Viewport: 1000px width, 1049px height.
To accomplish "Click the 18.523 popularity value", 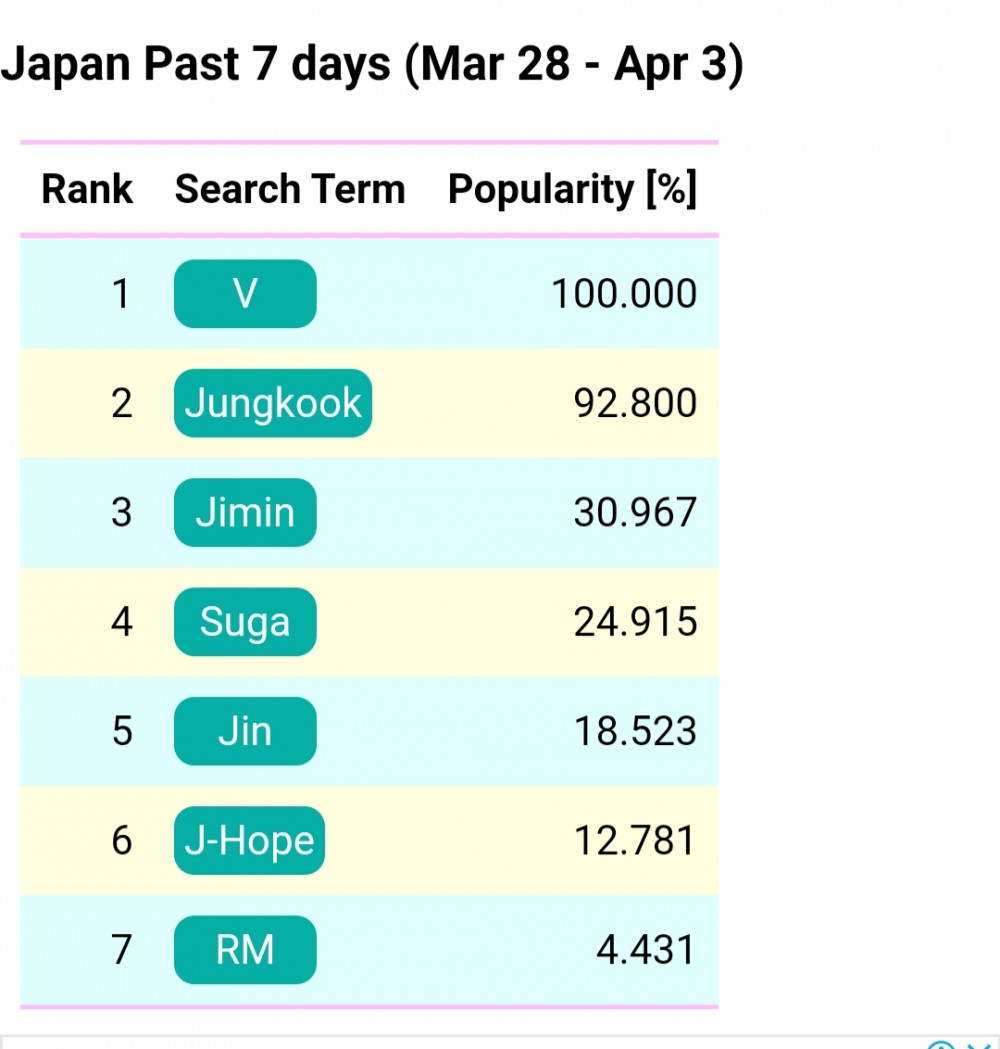I will click(635, 731).
